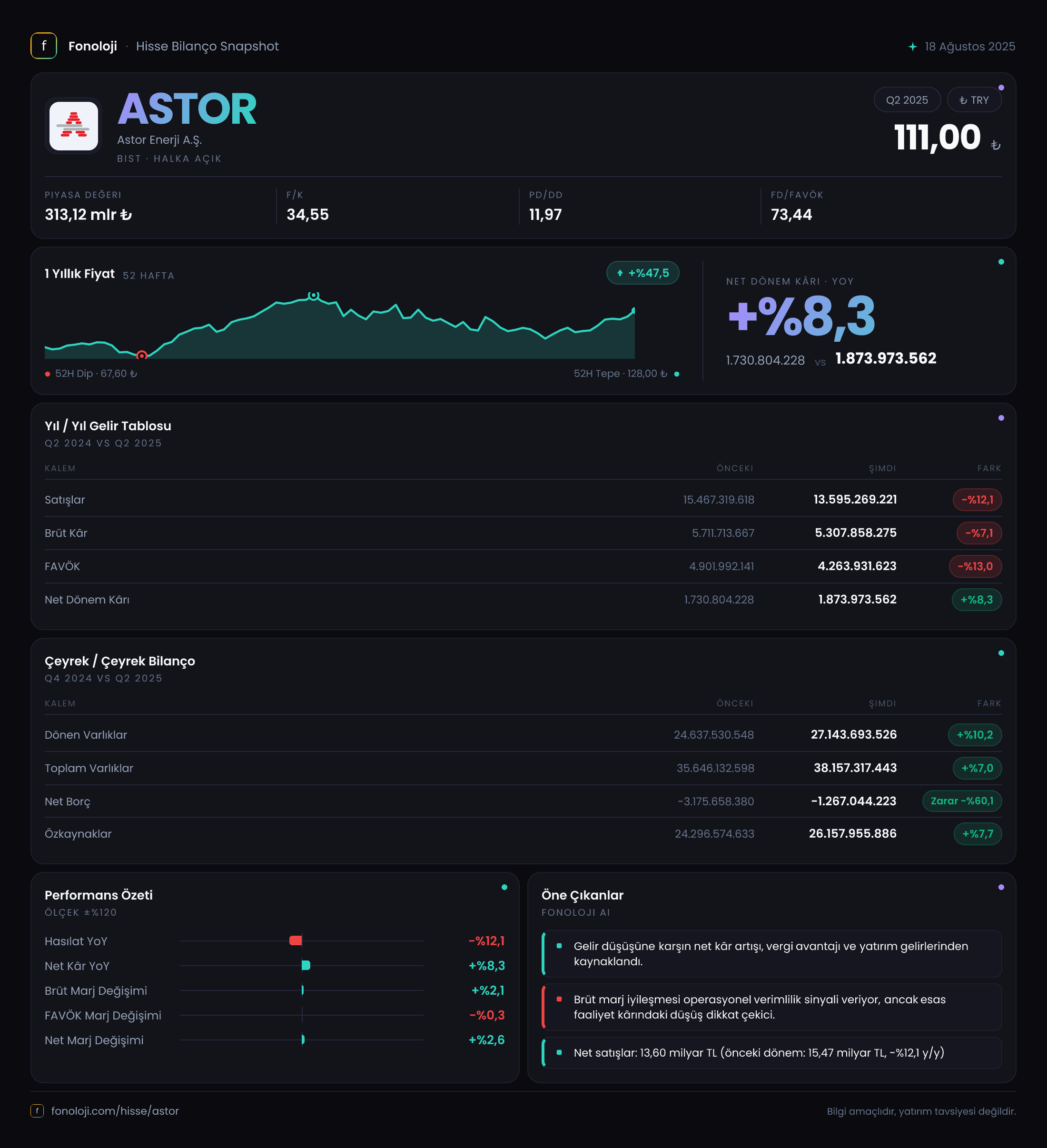Click the Dönen Varlıklar value 27.143.693.526
This screenshot has height=1148, width=1047.
(853, 734)
